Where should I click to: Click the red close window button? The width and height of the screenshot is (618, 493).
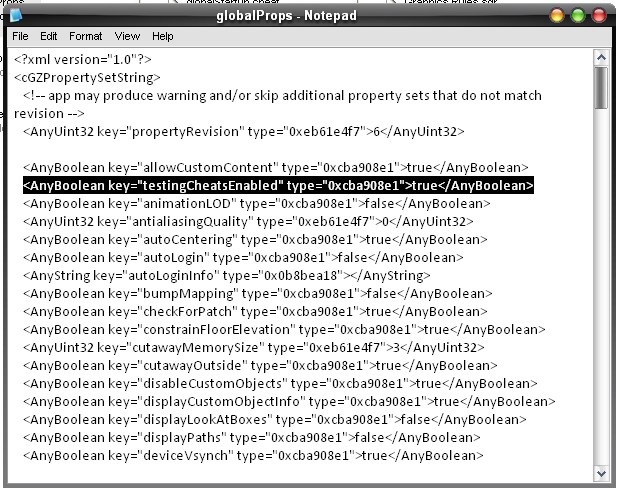(x=599, y=16)
